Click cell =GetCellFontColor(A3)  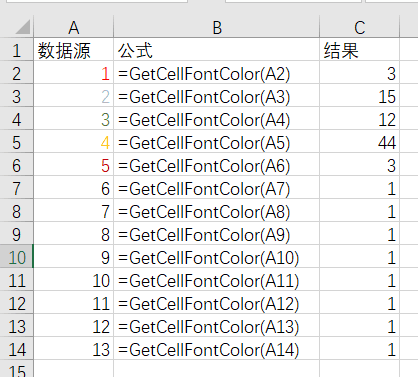(x=217, y=96)
